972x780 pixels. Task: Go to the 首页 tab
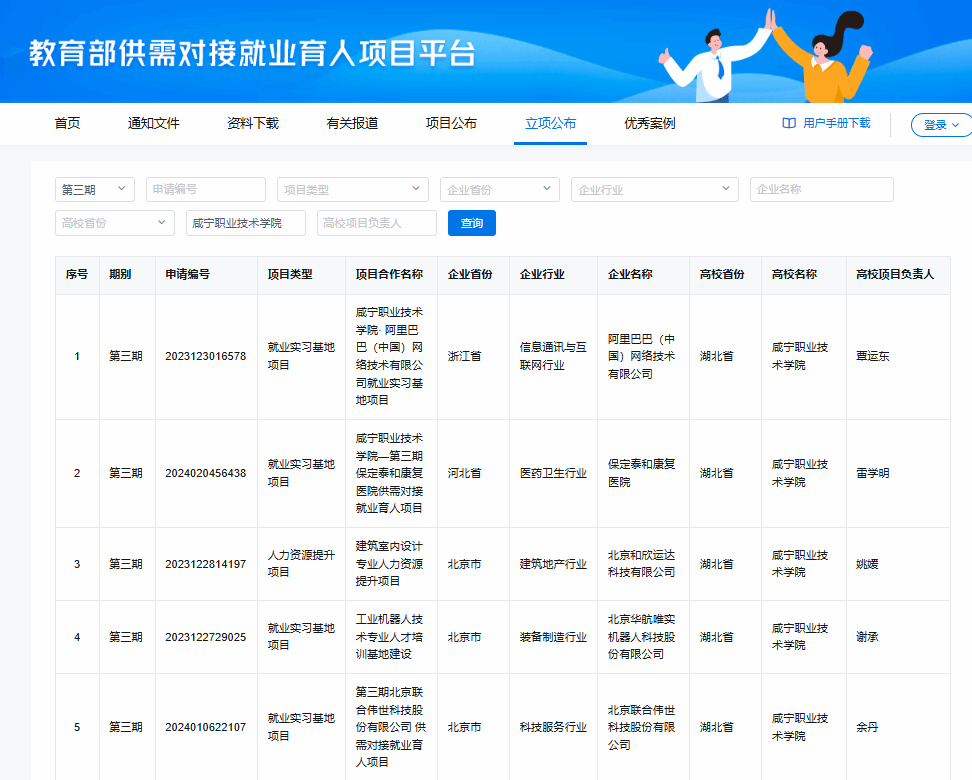pyautogui.click(x=67, y=124)
